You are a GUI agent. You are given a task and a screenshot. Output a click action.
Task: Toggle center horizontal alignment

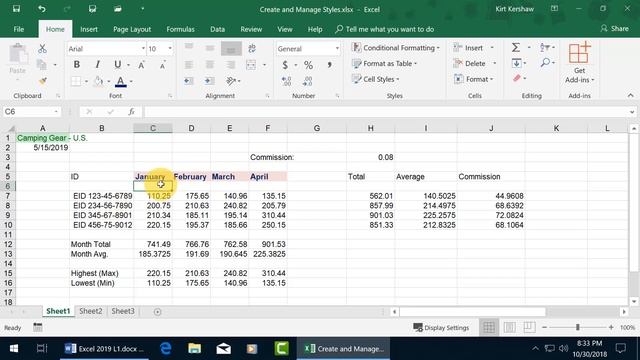click(210, 64)
